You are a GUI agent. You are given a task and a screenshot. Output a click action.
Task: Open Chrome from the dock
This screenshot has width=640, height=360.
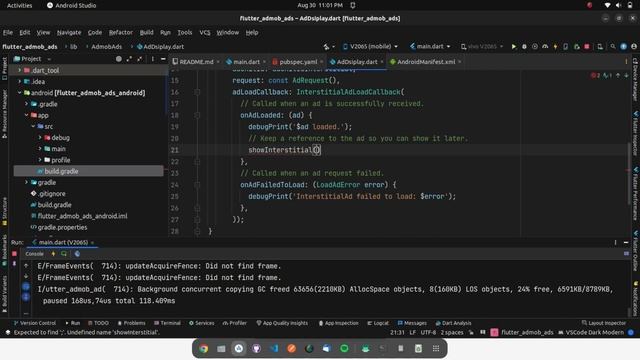tap(204, 348)
